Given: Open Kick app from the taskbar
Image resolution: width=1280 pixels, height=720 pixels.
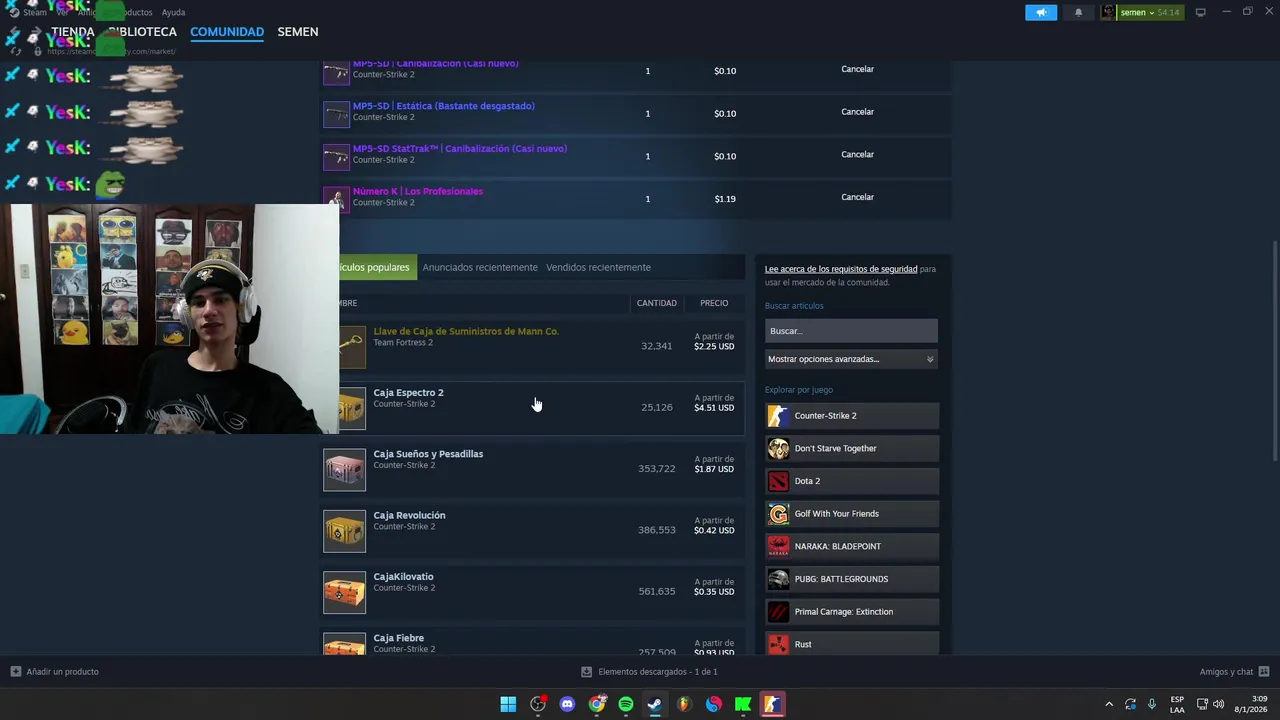Looking at the screenshot, I should [743, 704].
